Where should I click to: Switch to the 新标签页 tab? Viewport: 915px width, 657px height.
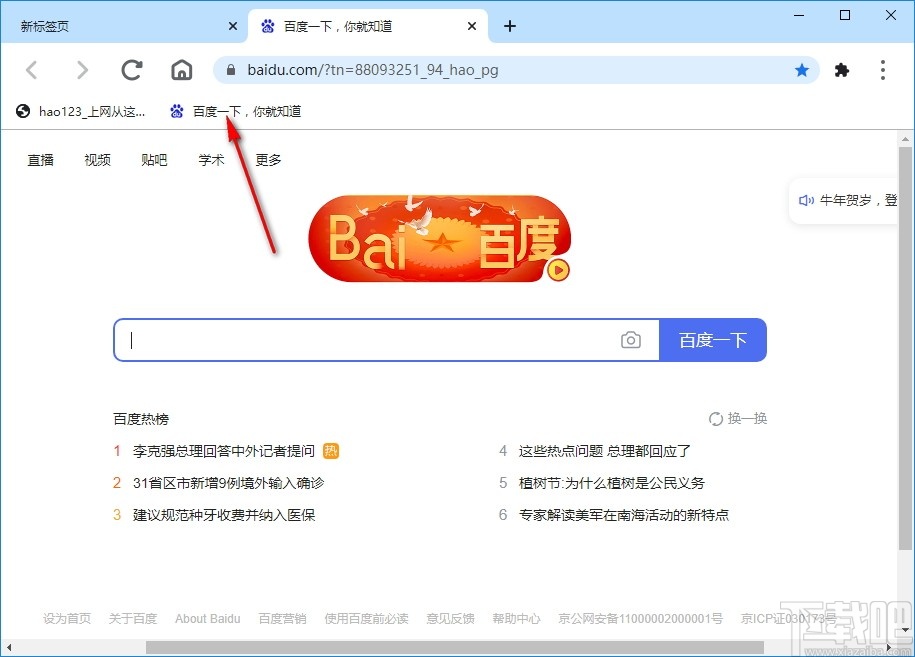[100, 26]
